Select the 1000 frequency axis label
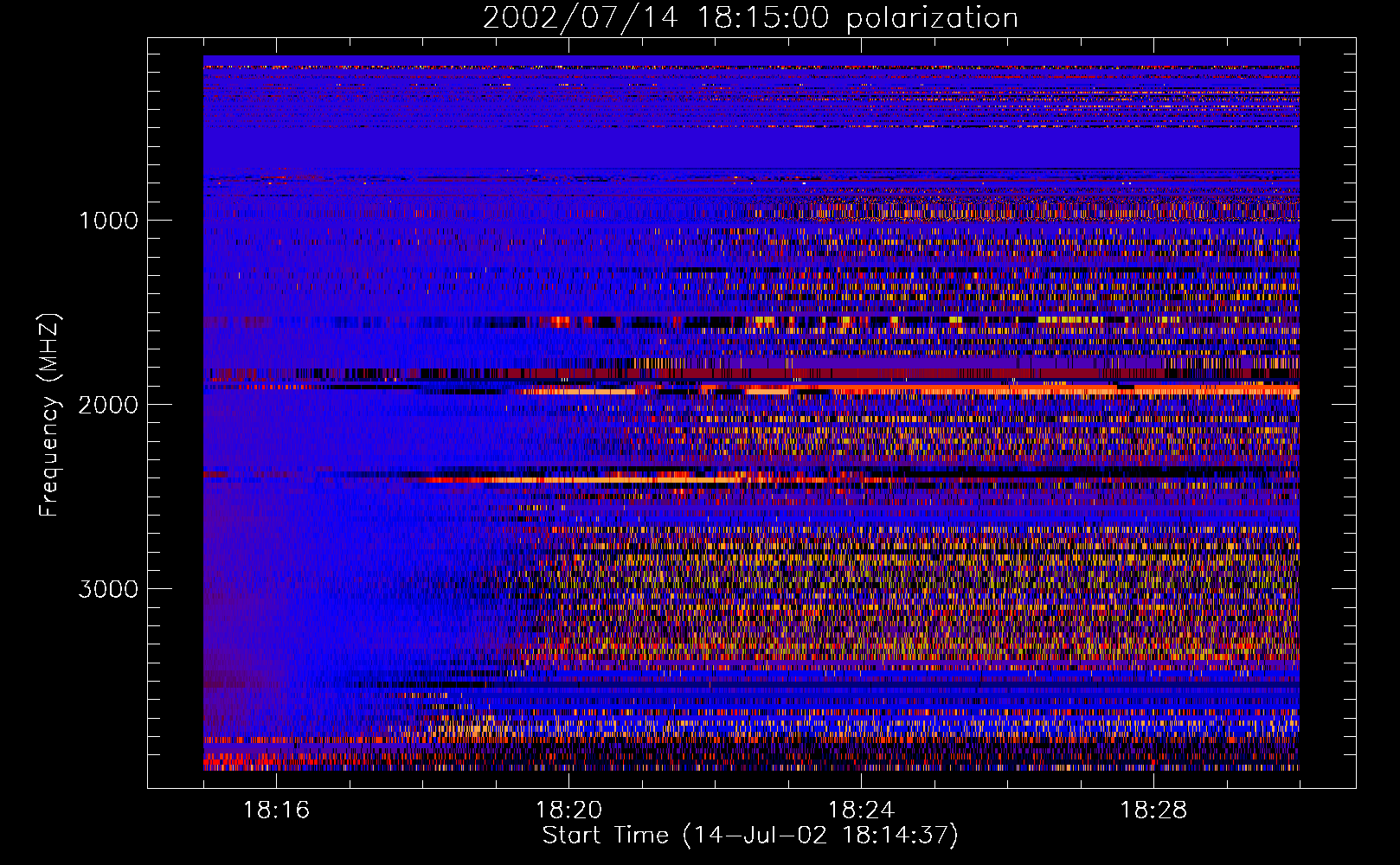Screen dimensions: 1400x865 click(108, 221)
